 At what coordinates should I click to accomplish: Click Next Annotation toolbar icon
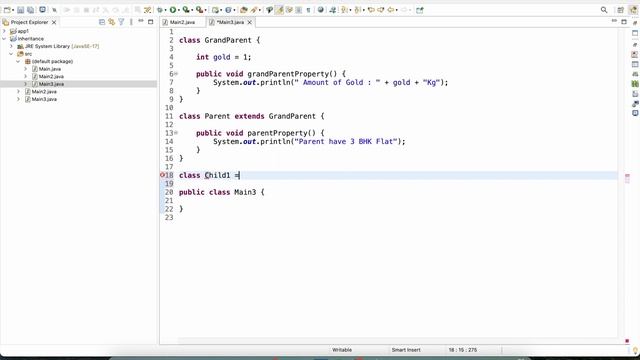click(x=344, y=10)
